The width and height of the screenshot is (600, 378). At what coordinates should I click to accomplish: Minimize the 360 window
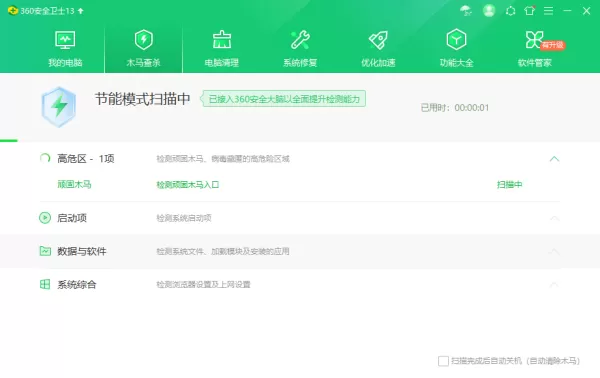[x=567, y=11]
